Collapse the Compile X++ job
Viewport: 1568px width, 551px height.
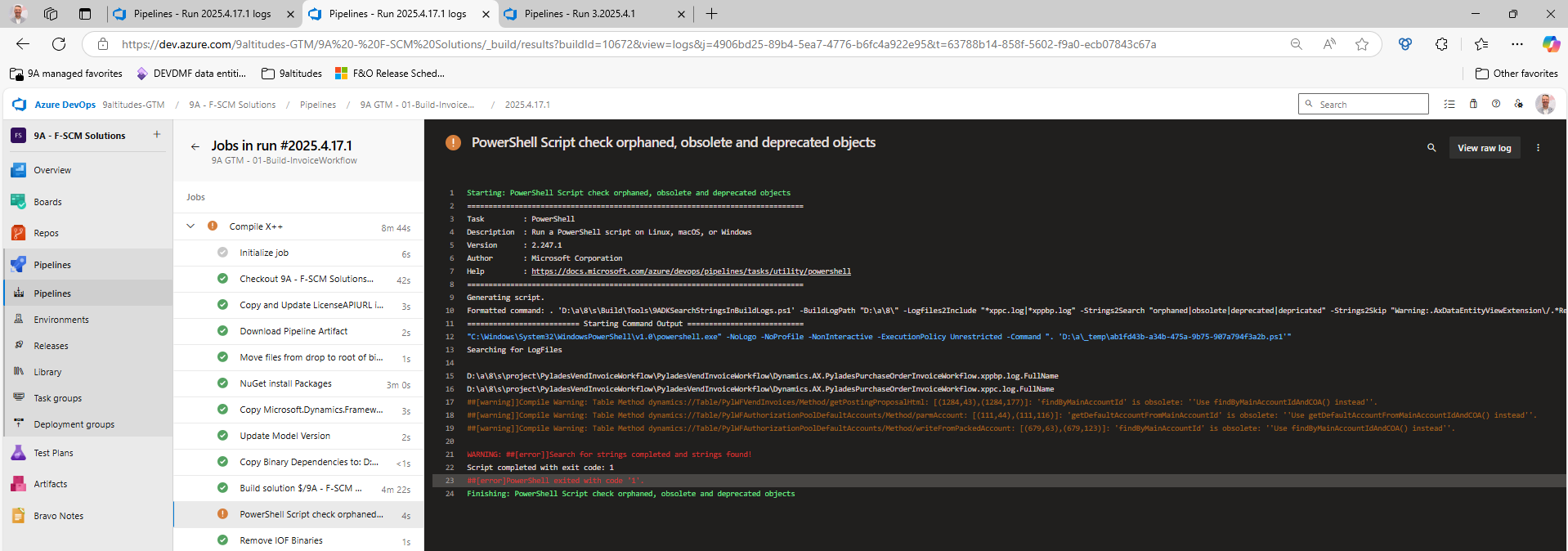[x=190, y=226]
